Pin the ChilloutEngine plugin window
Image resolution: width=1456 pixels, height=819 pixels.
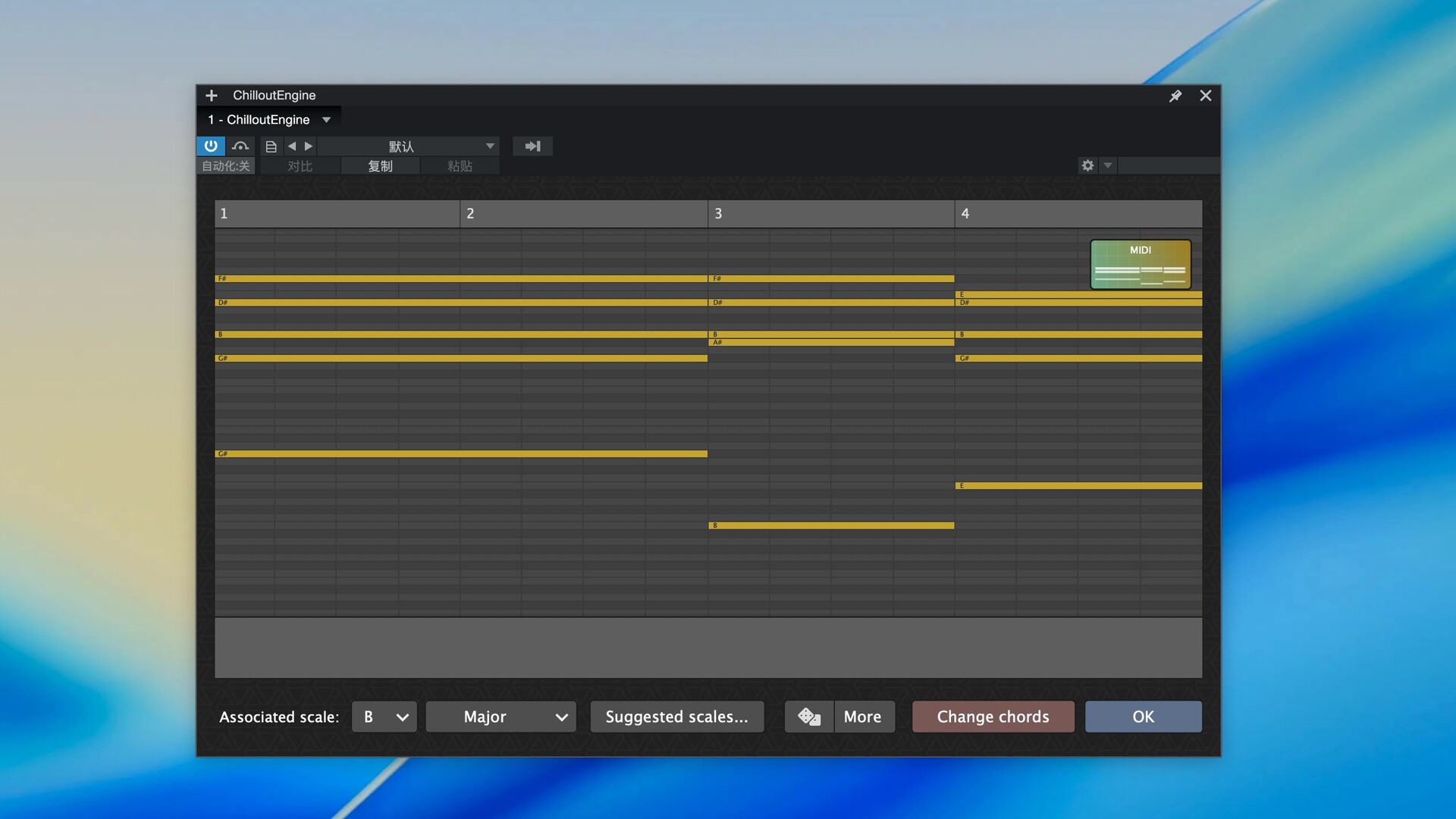(1175, 96)
